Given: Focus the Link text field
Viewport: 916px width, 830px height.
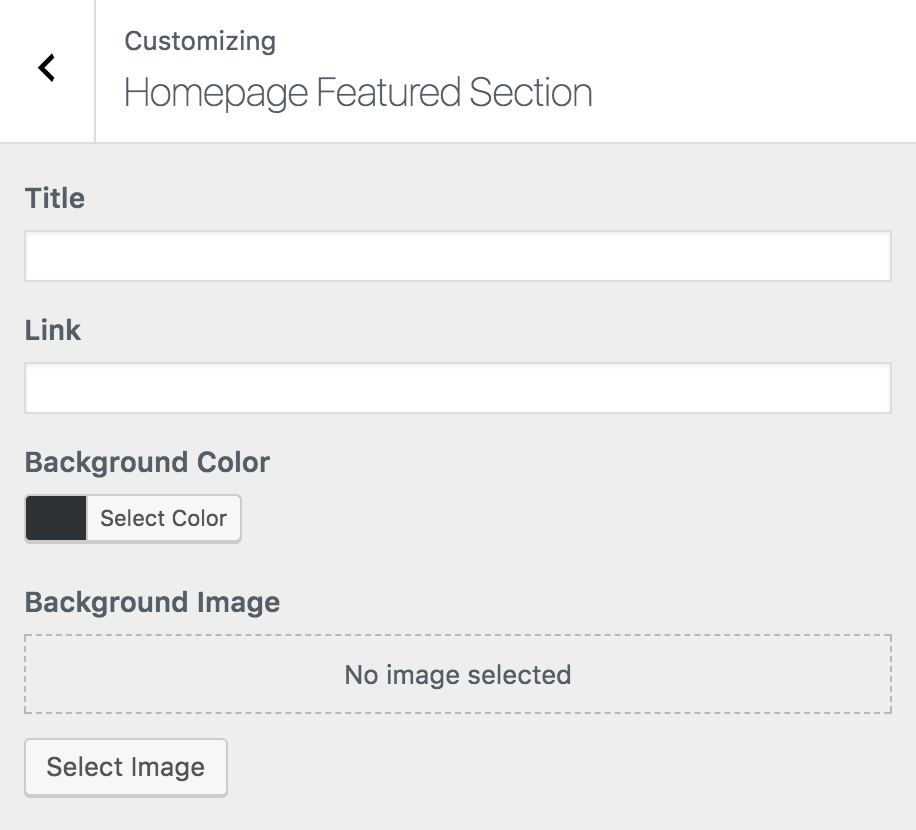Looking at the screenshot, I should (457, 388).
